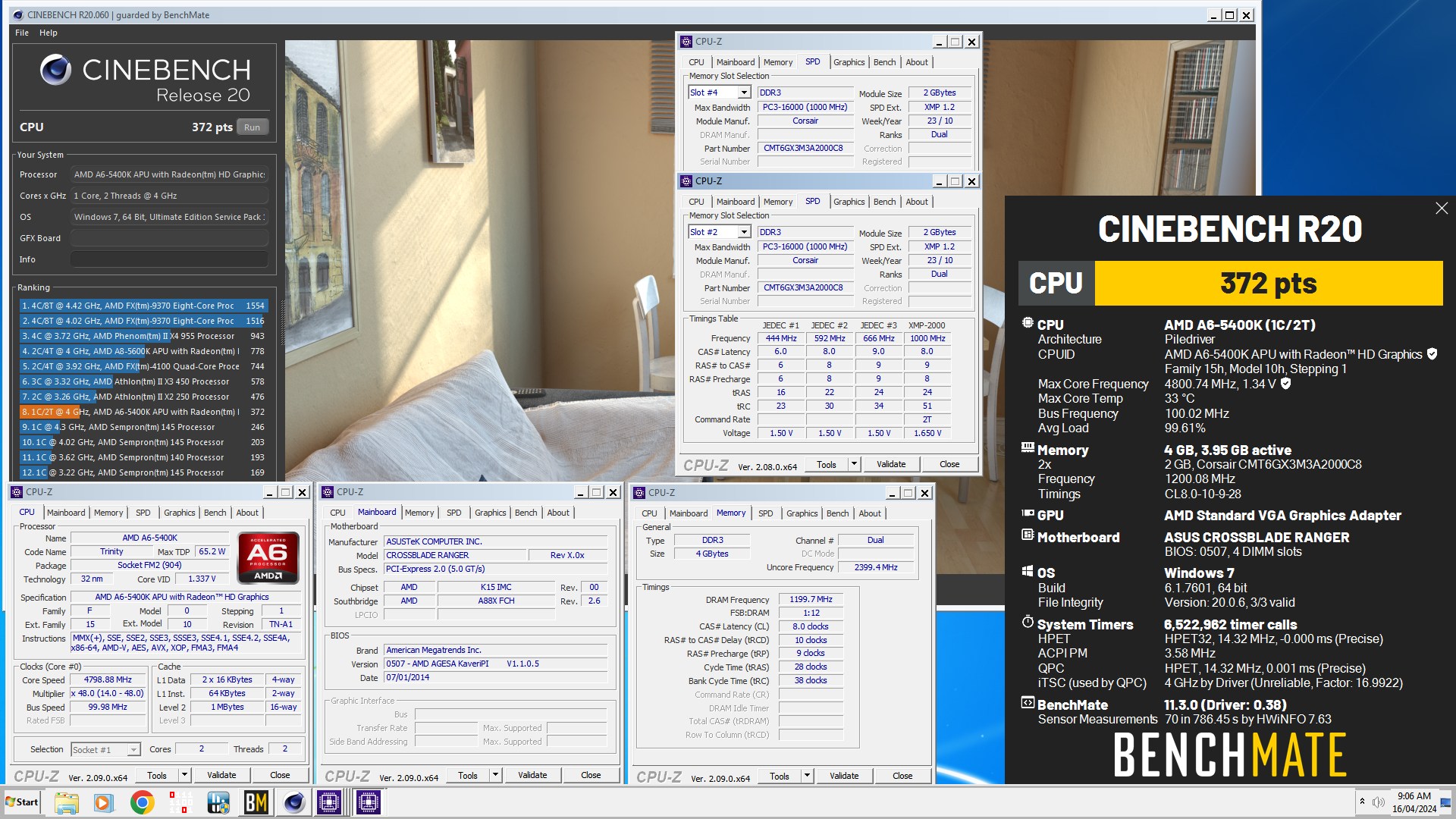Click the stopwatch System Timers icon

click(1028, 623)
